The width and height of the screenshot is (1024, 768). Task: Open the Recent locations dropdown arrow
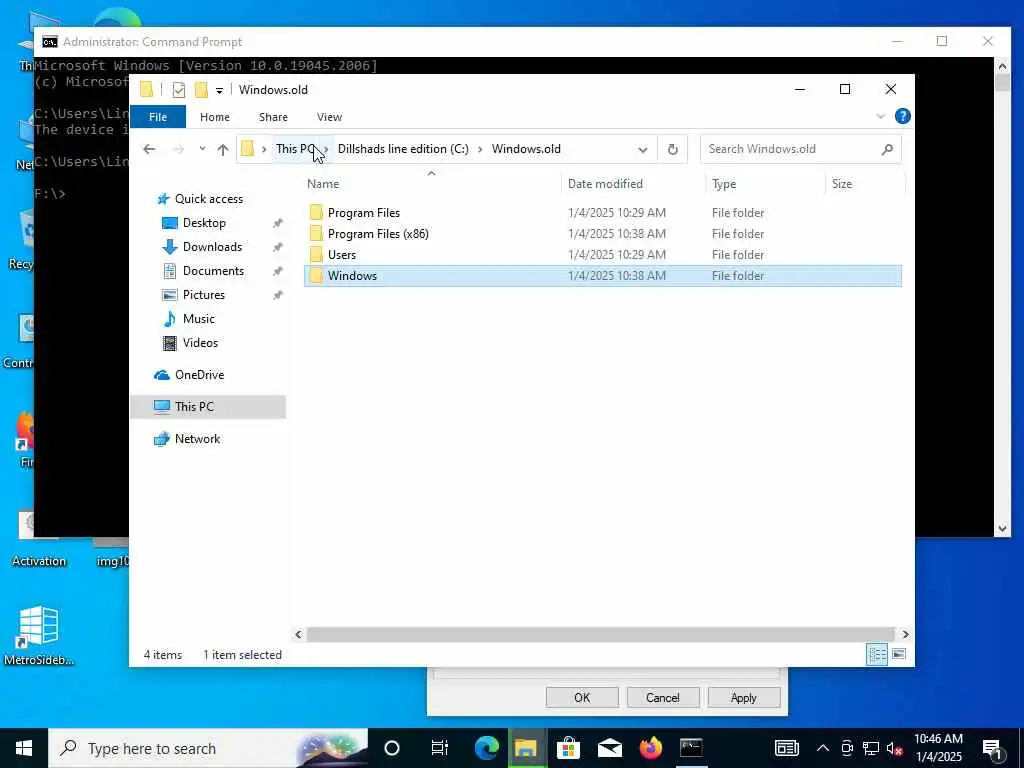[x=202, y=149]
